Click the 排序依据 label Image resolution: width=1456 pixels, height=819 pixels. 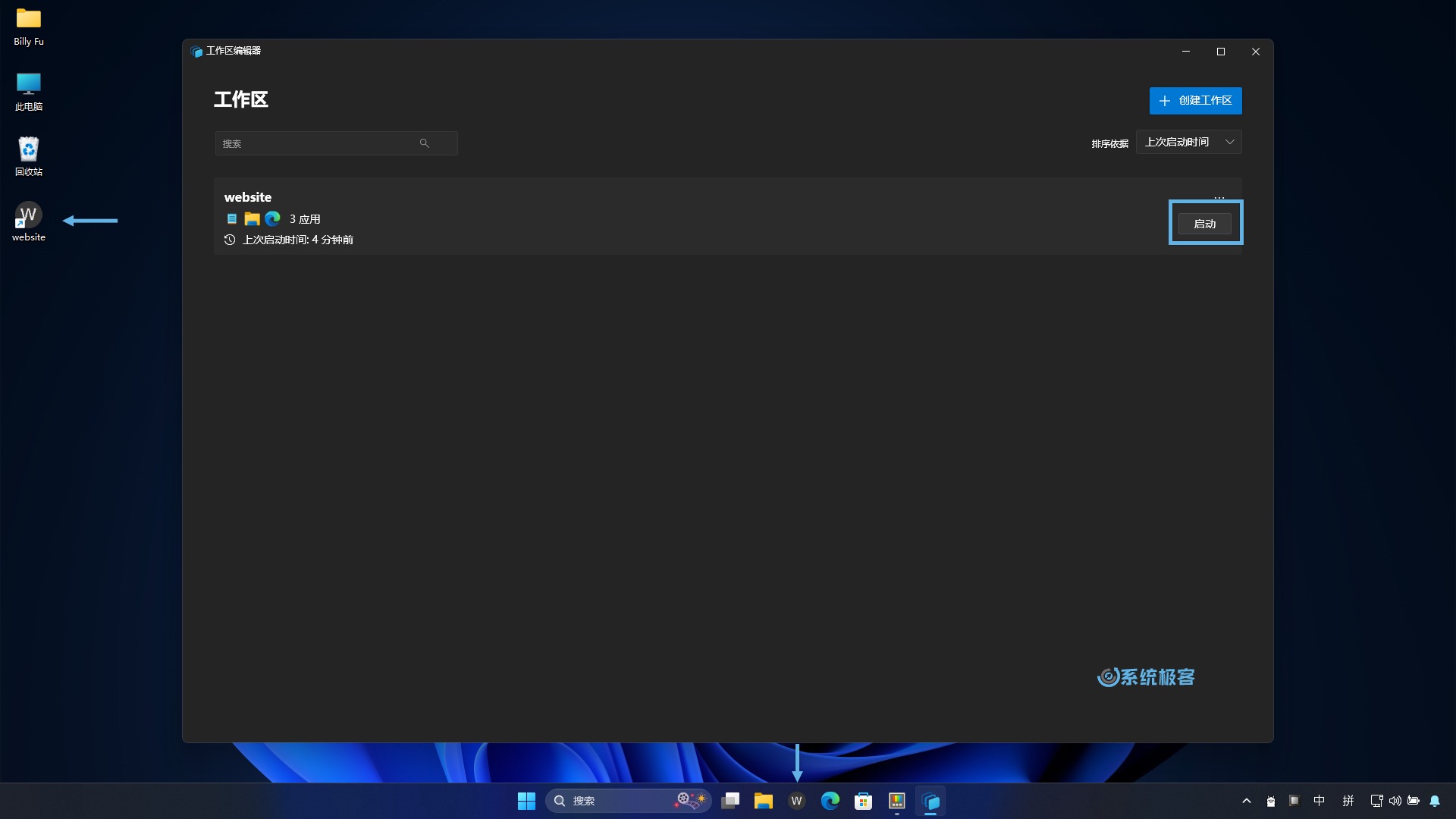[x=1110, y=144]
